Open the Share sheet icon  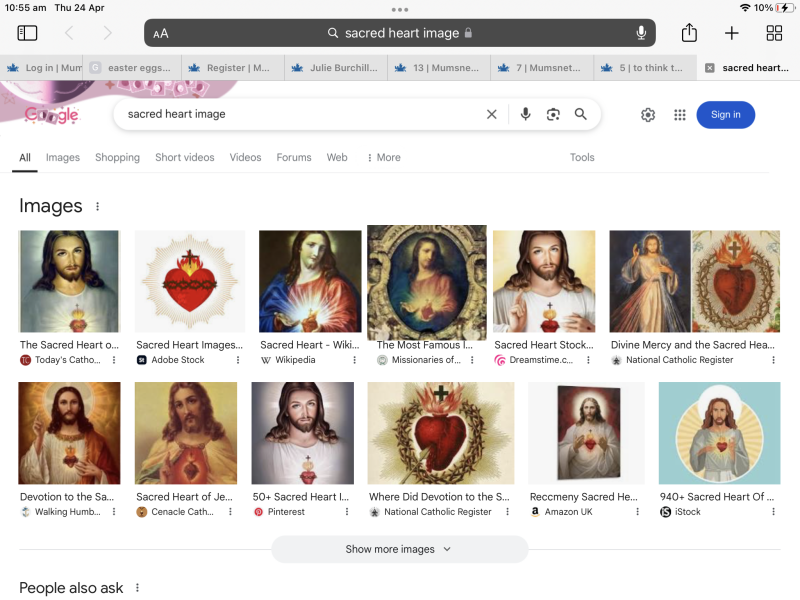click(x=689, y=33)
